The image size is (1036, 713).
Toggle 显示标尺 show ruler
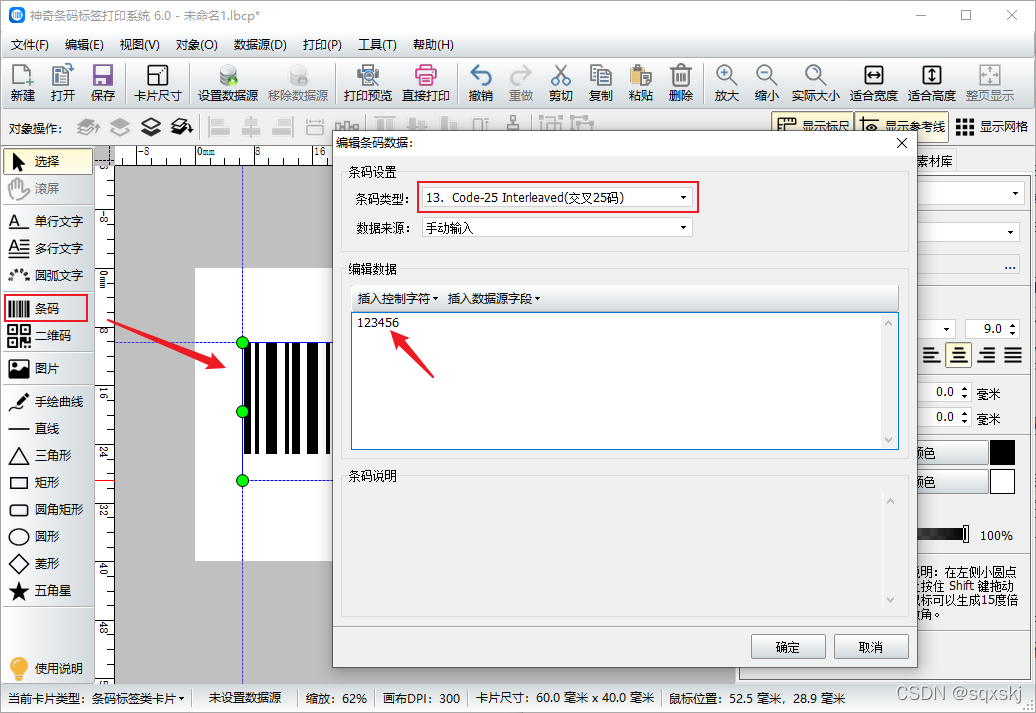click(x=813, y=126)
